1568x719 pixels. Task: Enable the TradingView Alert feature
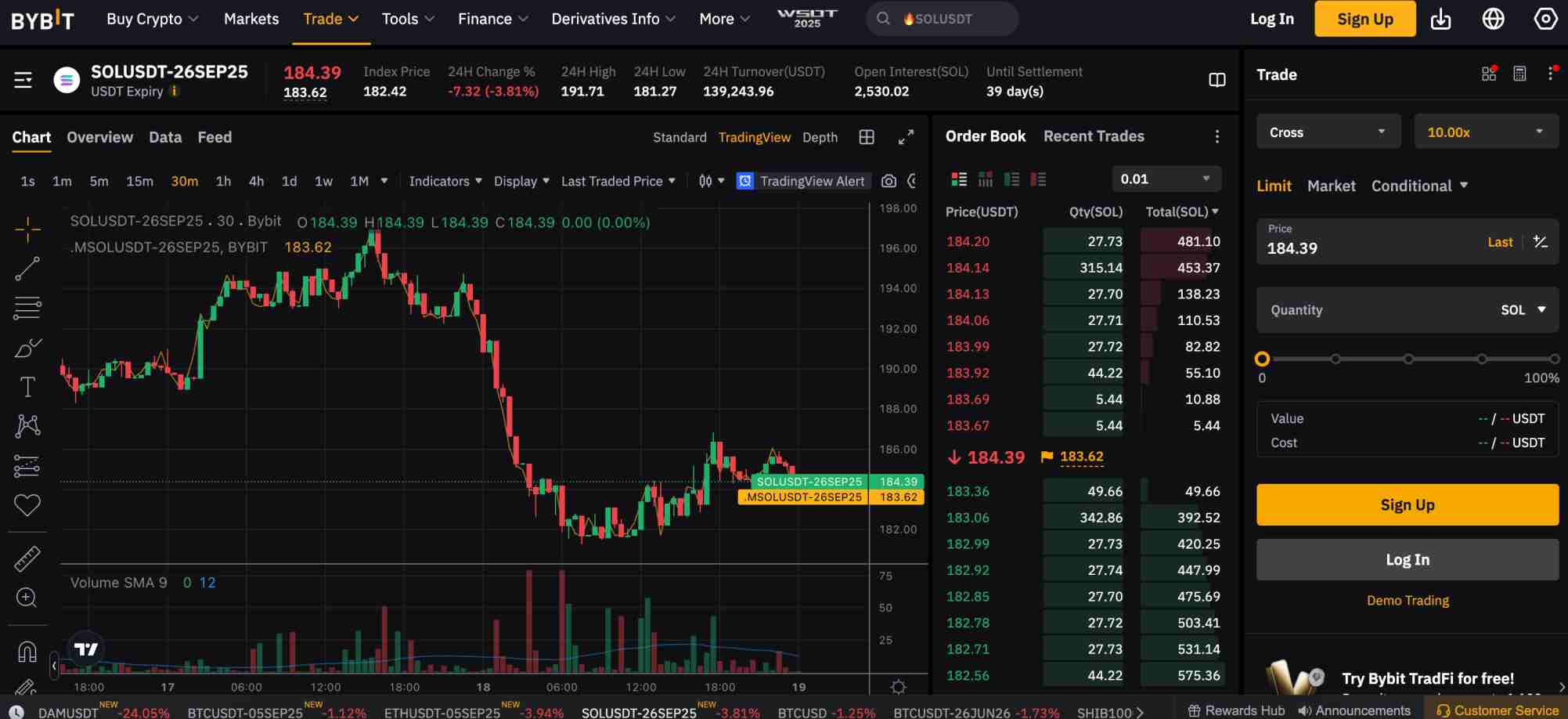(802, 181)
